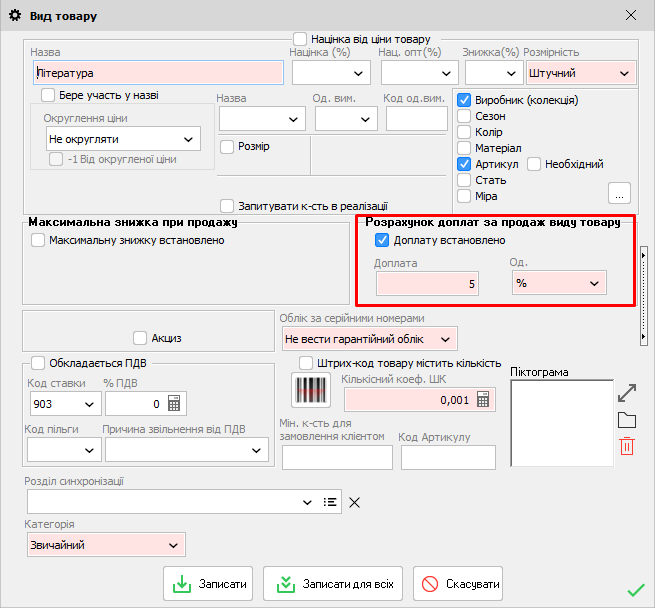Viewport: 655px width, 608px height.
Task: Open calculator for % ПДВ field
Action: (174, 404)
